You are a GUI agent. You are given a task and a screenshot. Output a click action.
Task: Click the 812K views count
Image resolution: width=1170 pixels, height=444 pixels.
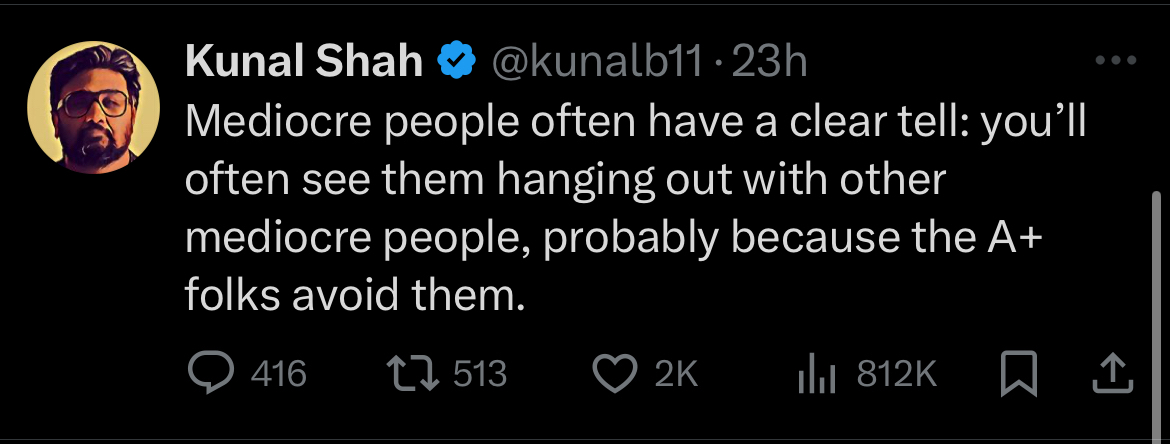[x=897, y=375]
